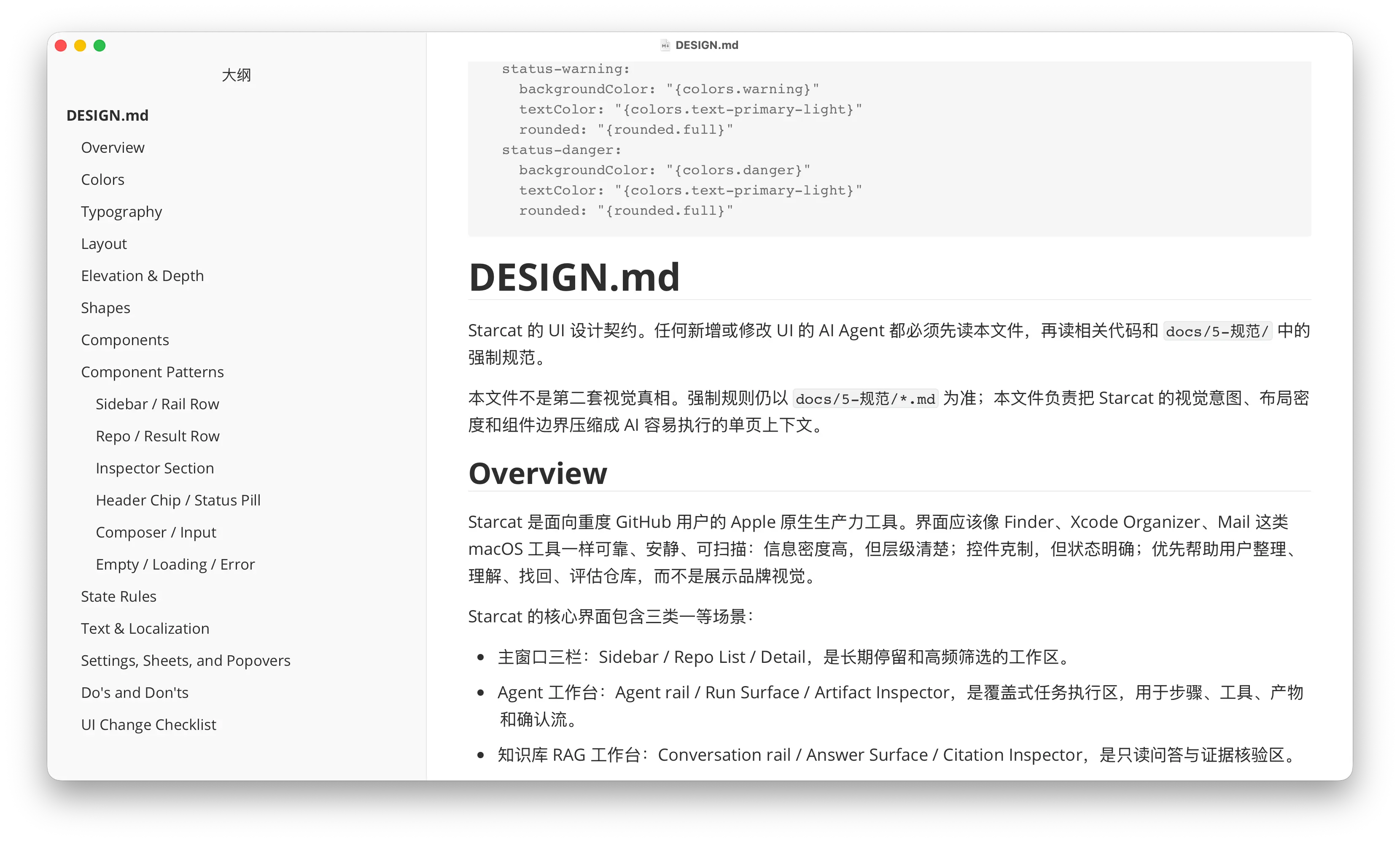Jump to UI Change Checklist
The height and width of the screenshot is (843, 1400).
(x=148, y=725)
